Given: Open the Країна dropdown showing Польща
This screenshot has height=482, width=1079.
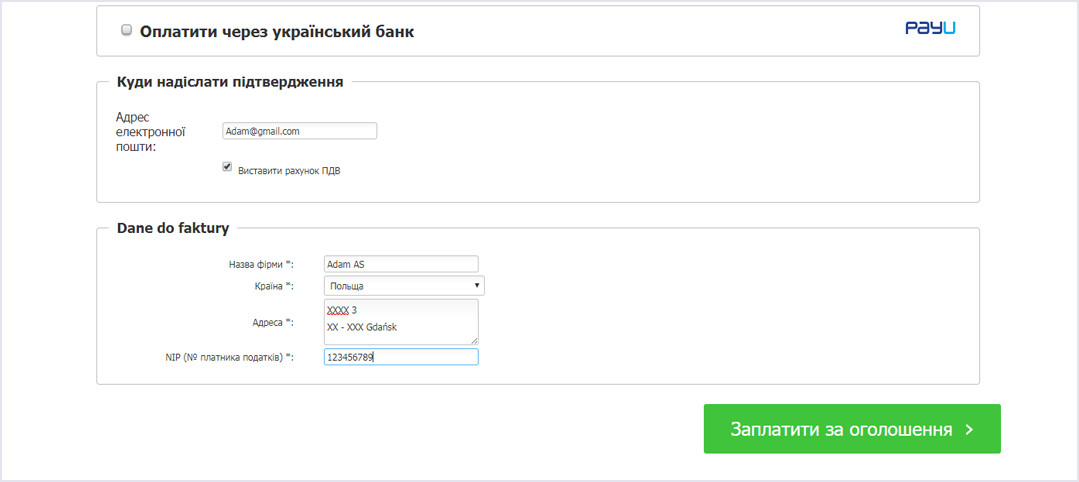Looking at the screenshot, I should 404,286.
